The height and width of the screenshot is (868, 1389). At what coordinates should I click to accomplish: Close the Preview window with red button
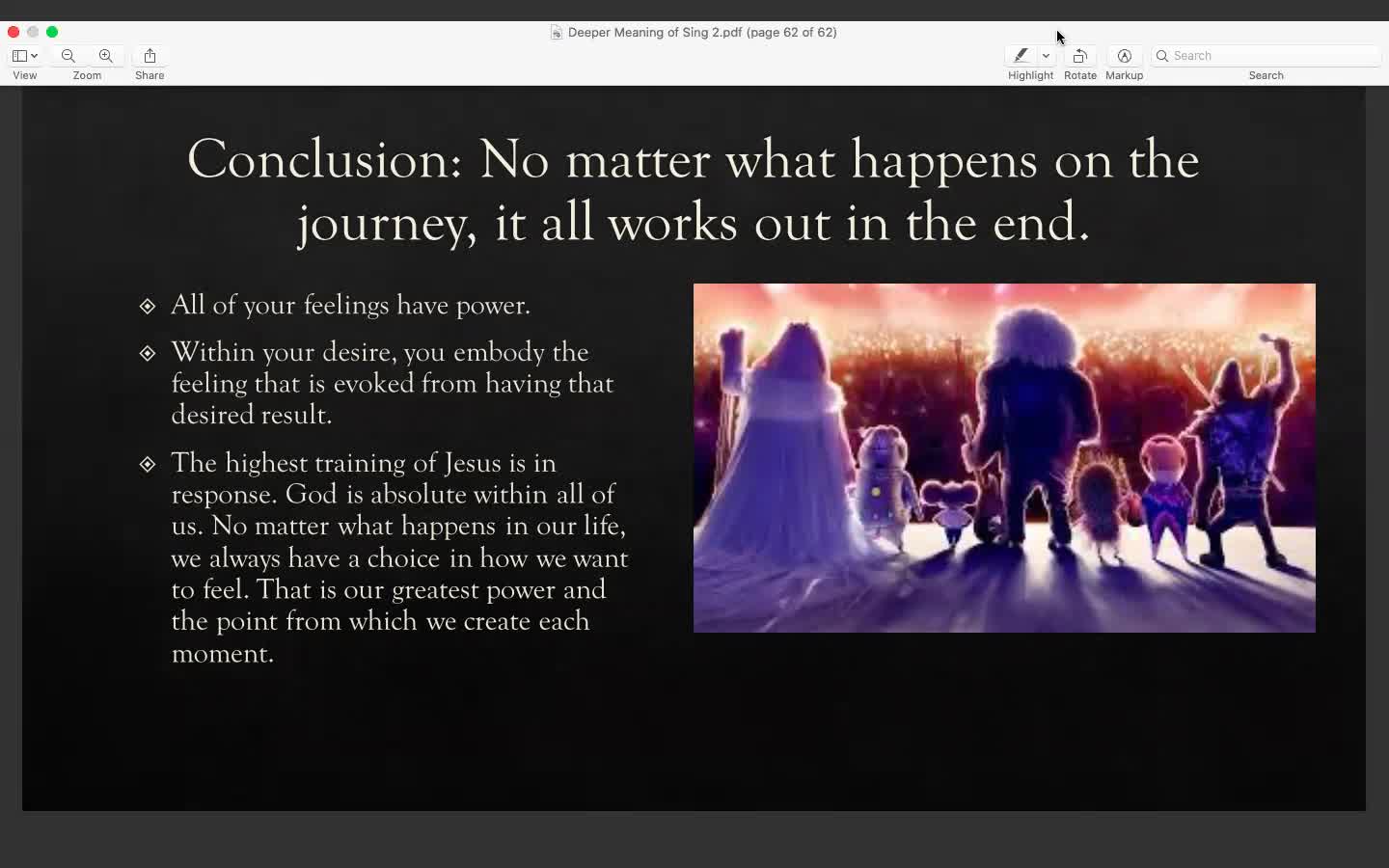[14, 32]
